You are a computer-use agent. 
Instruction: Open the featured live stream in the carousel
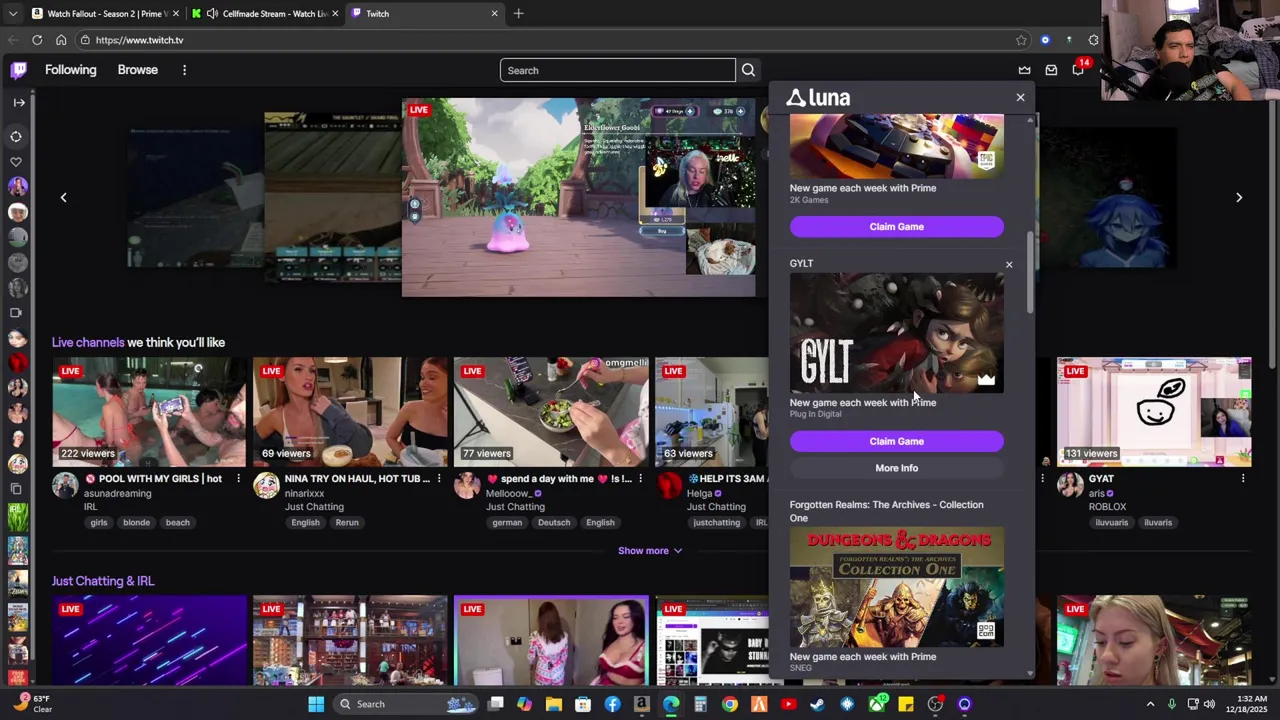point(579,197)
